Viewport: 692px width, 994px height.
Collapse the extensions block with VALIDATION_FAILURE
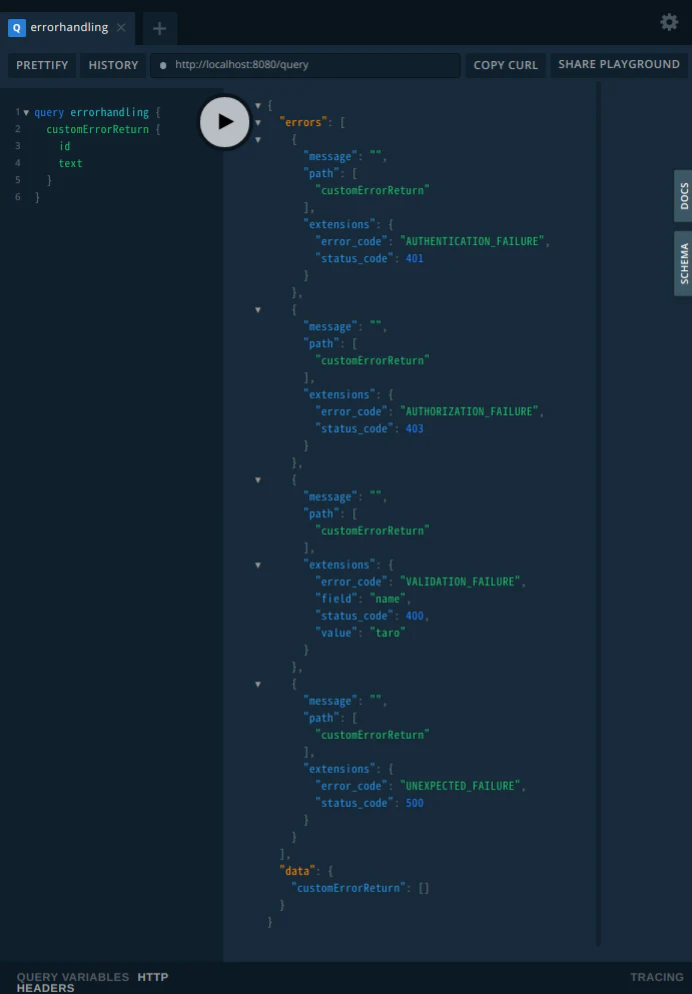tap(258, 565)
